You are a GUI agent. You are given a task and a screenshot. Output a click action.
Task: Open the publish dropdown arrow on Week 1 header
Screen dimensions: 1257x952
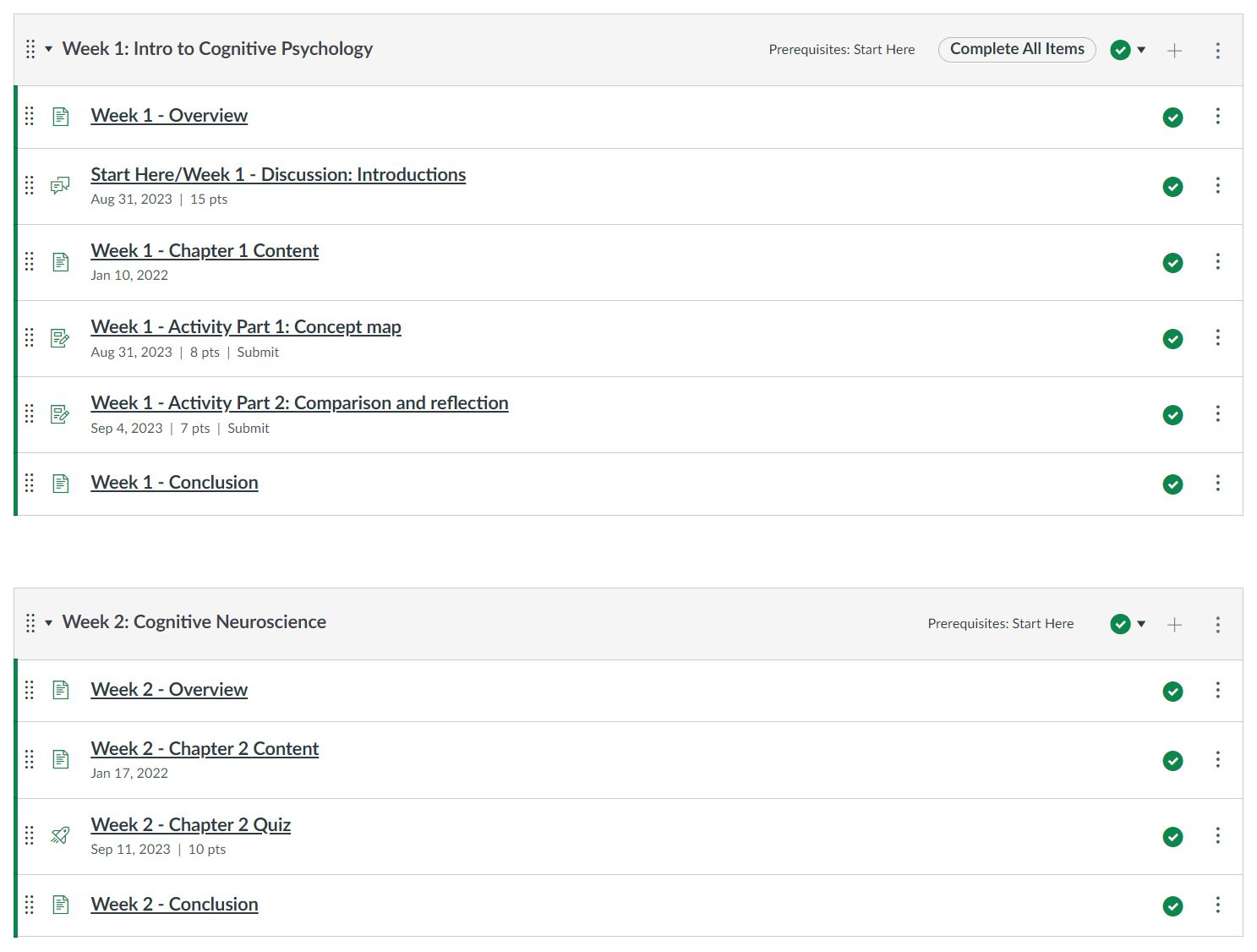[1141, 50]
